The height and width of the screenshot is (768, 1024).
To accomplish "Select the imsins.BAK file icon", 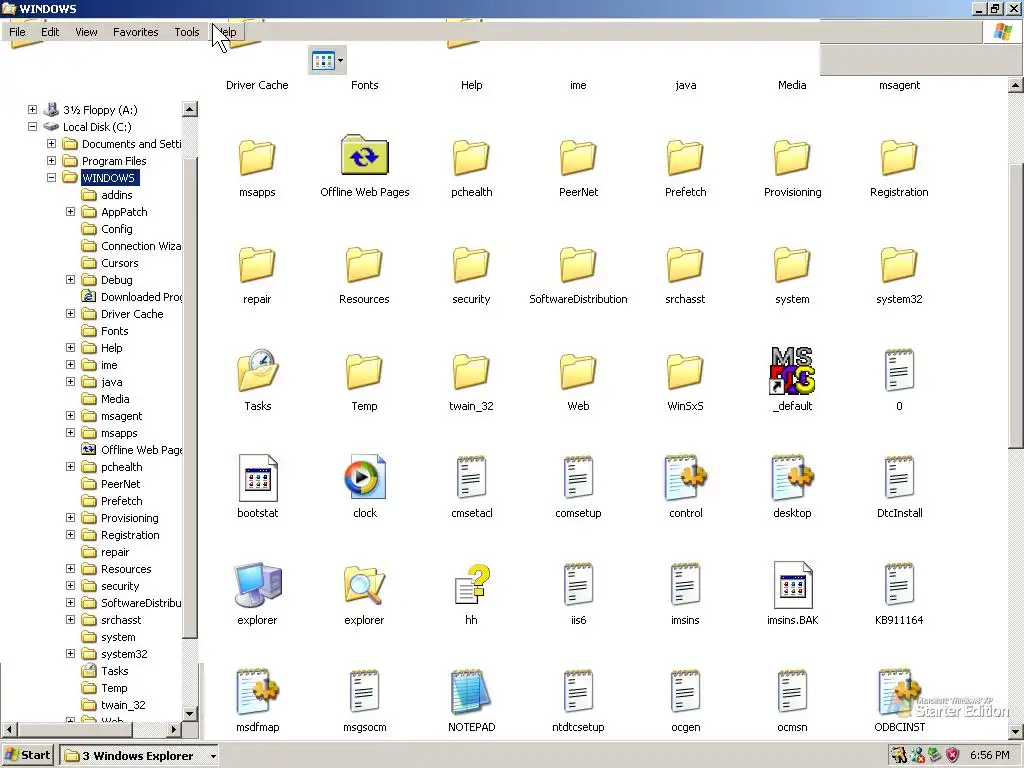I will 792,584.
